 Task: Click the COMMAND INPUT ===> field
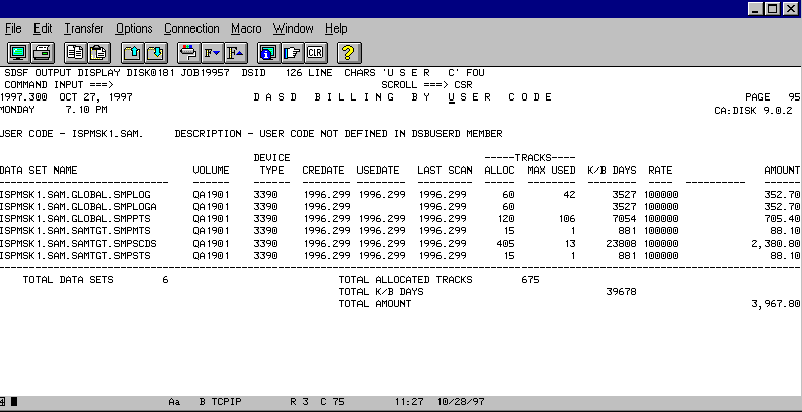click(x=59, y=85)
